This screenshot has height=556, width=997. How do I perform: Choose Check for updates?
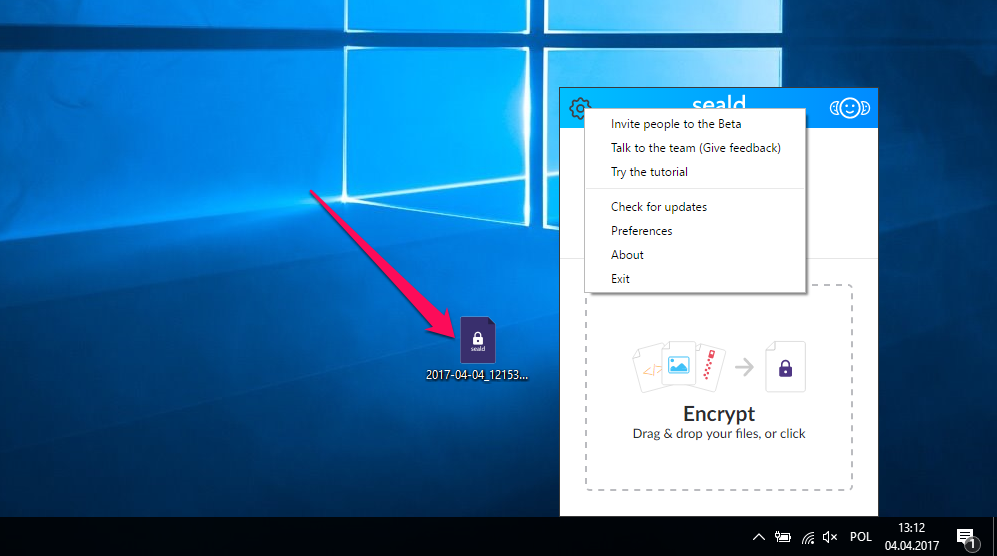click(x=695, y=207)
